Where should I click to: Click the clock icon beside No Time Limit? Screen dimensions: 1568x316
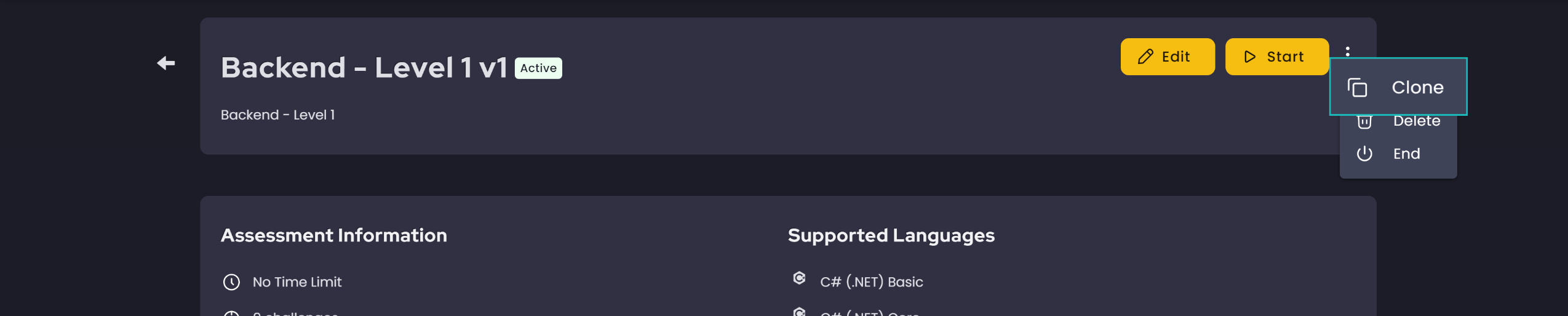click(x=231, y=282)
